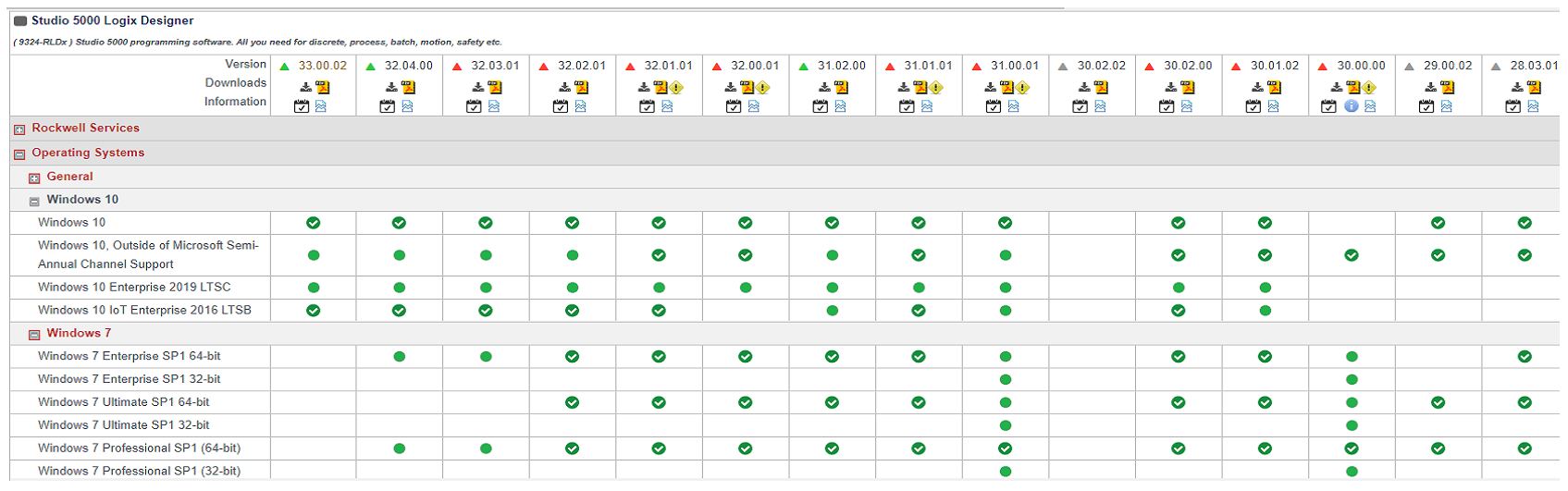The height and width of the screenshot is (491, 1568).
Task: Click the Studio 5000 Logix Designer product icon
Action: point(20,21)
